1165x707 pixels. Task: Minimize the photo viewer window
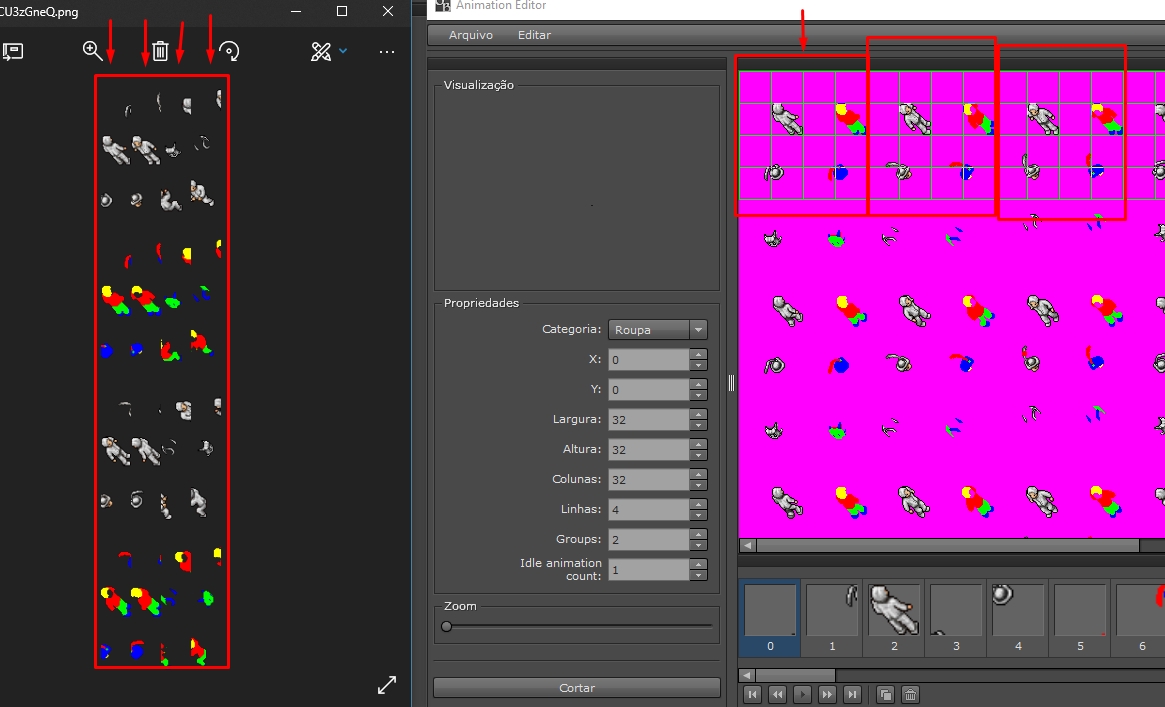click(296, 11)
